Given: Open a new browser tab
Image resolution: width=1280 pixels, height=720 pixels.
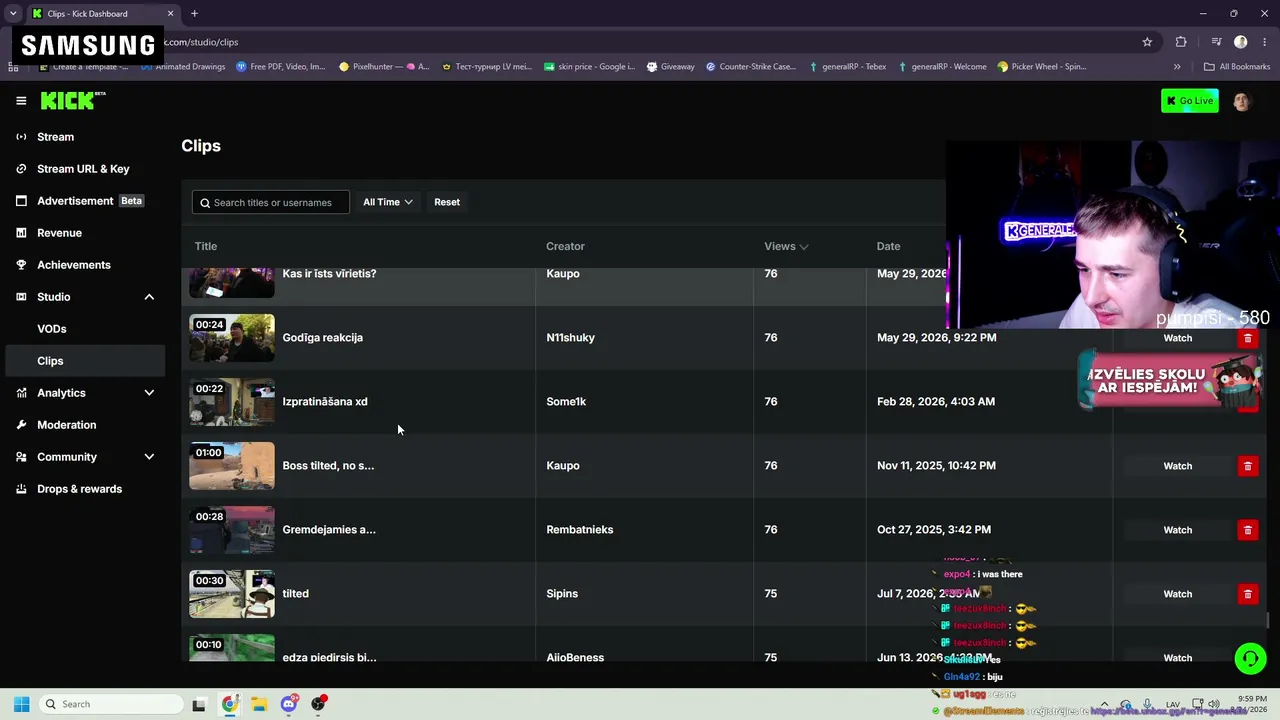Looking at the screenshot, I should pos(194,14).
